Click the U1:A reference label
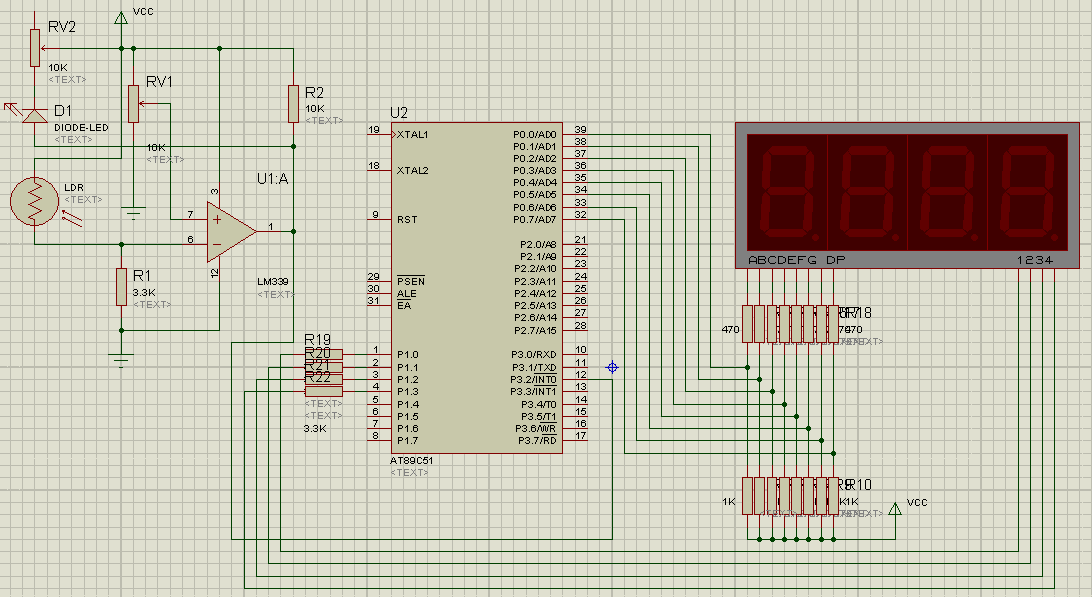 [272, 179]
